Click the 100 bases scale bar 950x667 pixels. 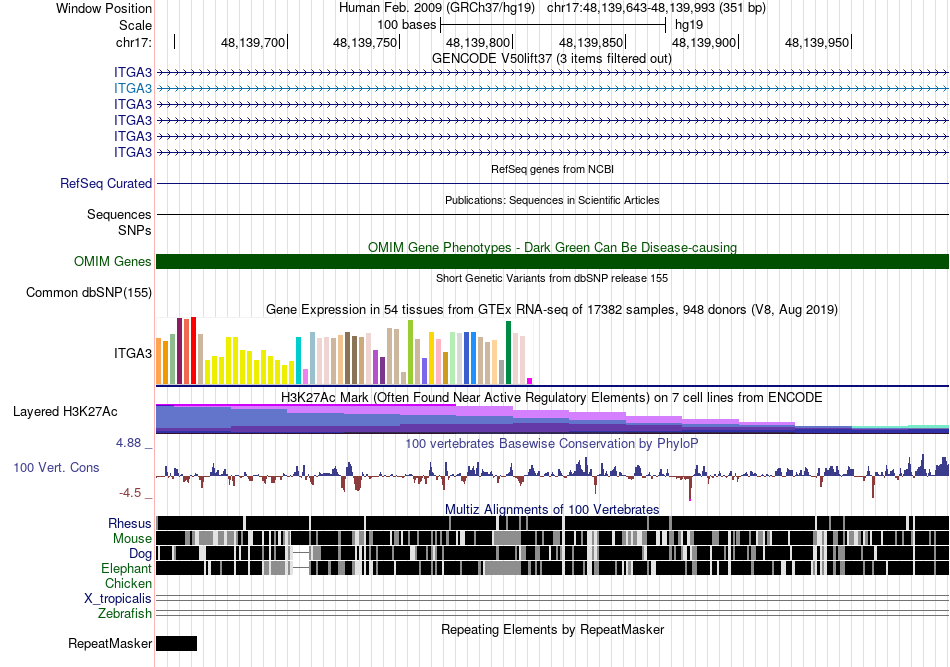(x=553, y=25)
